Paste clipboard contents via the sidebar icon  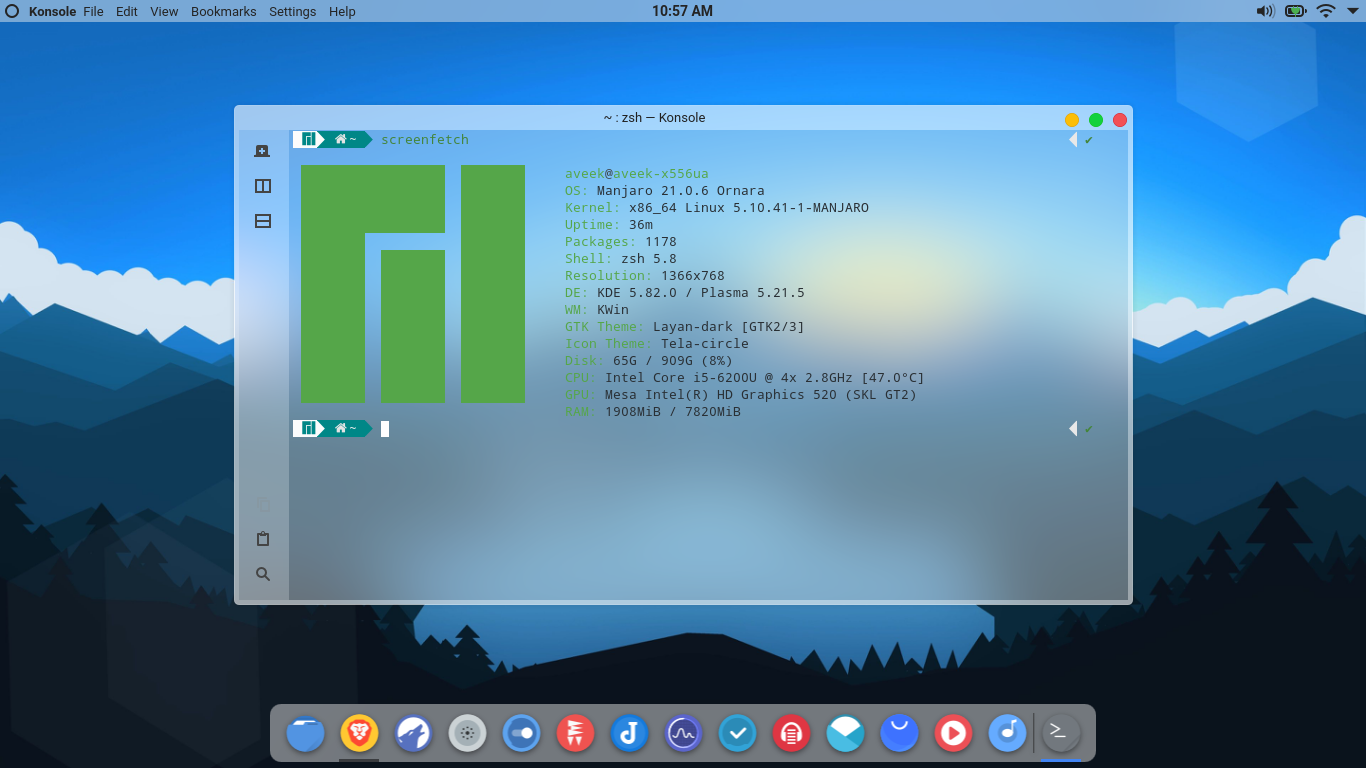pos(262,538)
